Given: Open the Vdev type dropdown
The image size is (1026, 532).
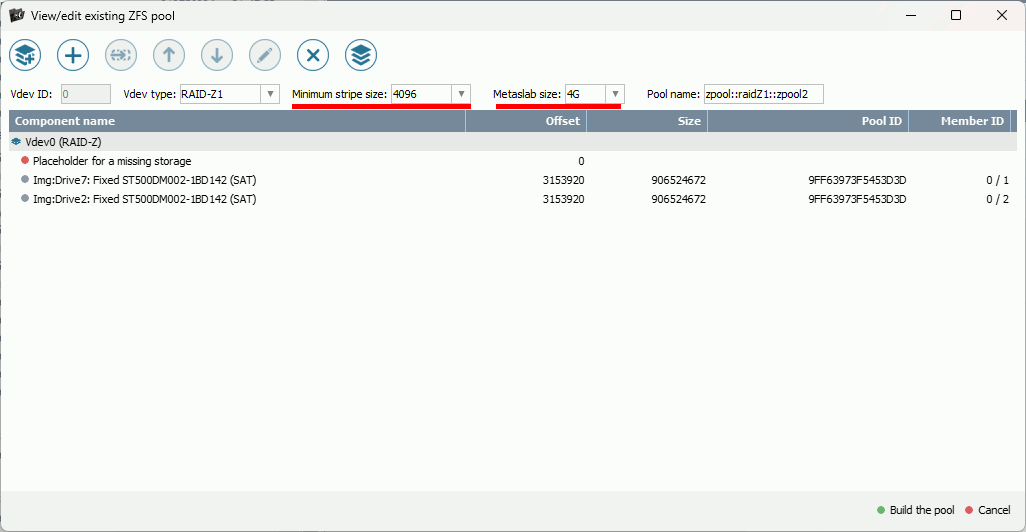Looking at the screenshot, I should [x=269, y=94].
